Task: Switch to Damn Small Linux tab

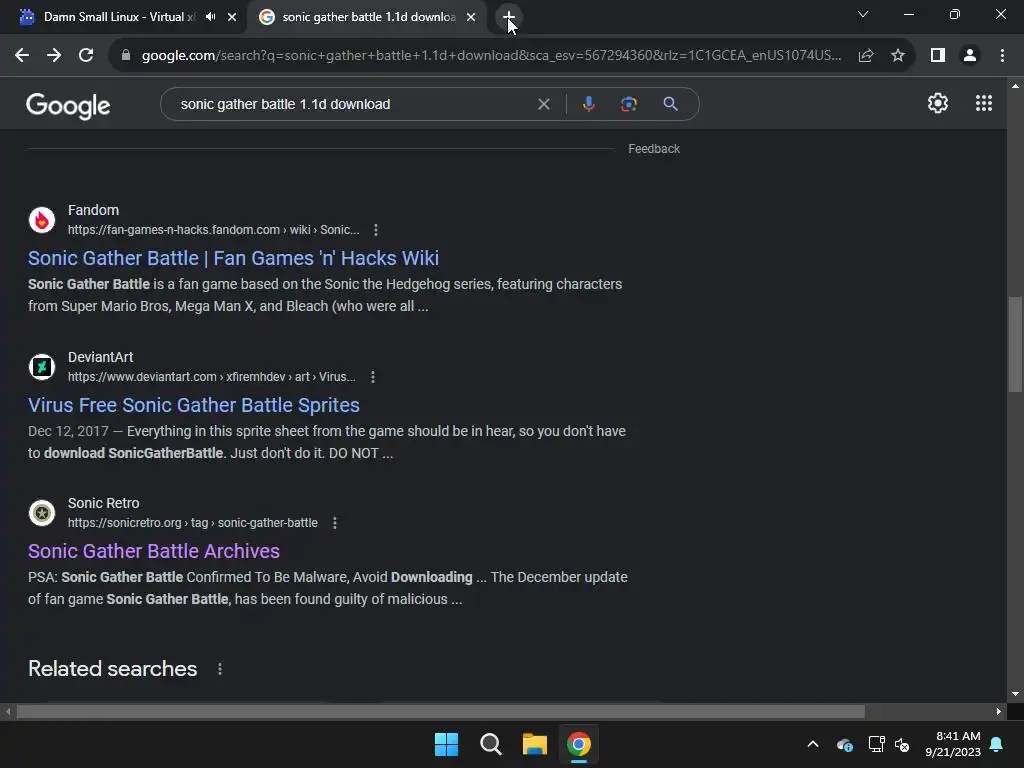Action: click(x=118, y=17)
